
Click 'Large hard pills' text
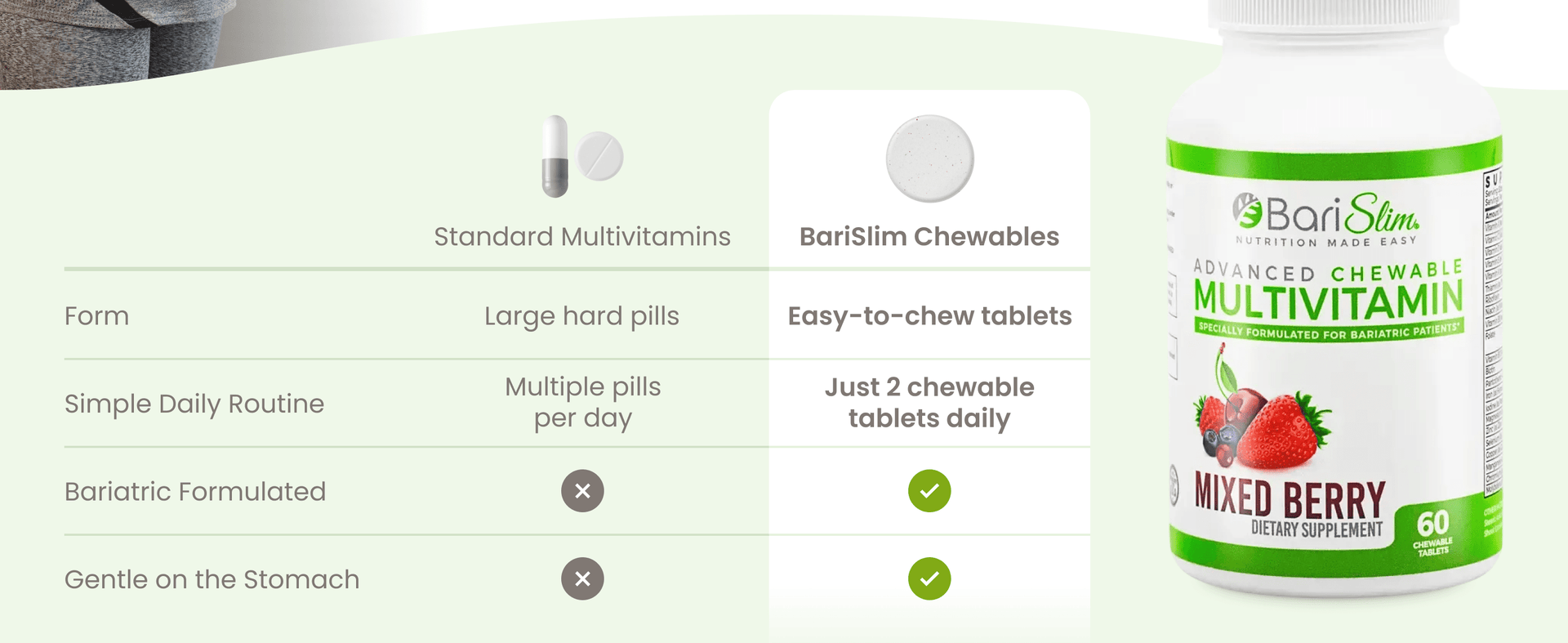(581, 316)
